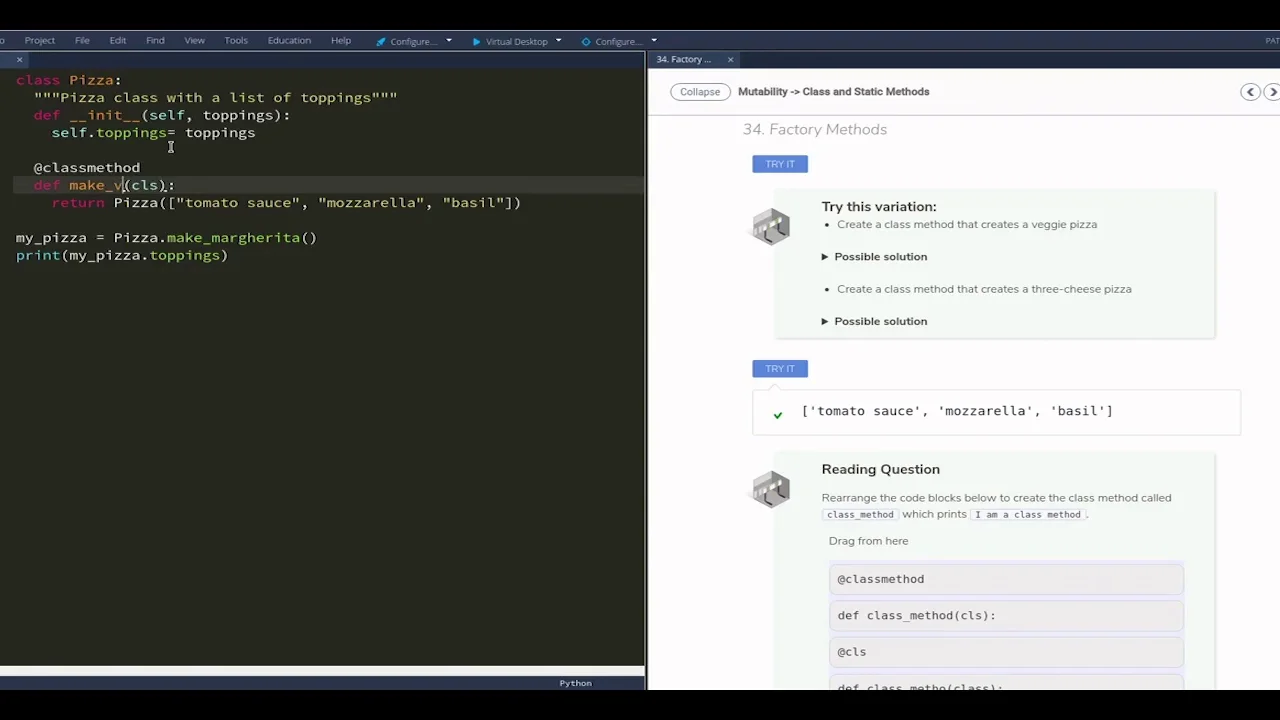This screenshot has width=1280, height=720.
Task: Open the Tools menu
Action: [x=236, y=41]
